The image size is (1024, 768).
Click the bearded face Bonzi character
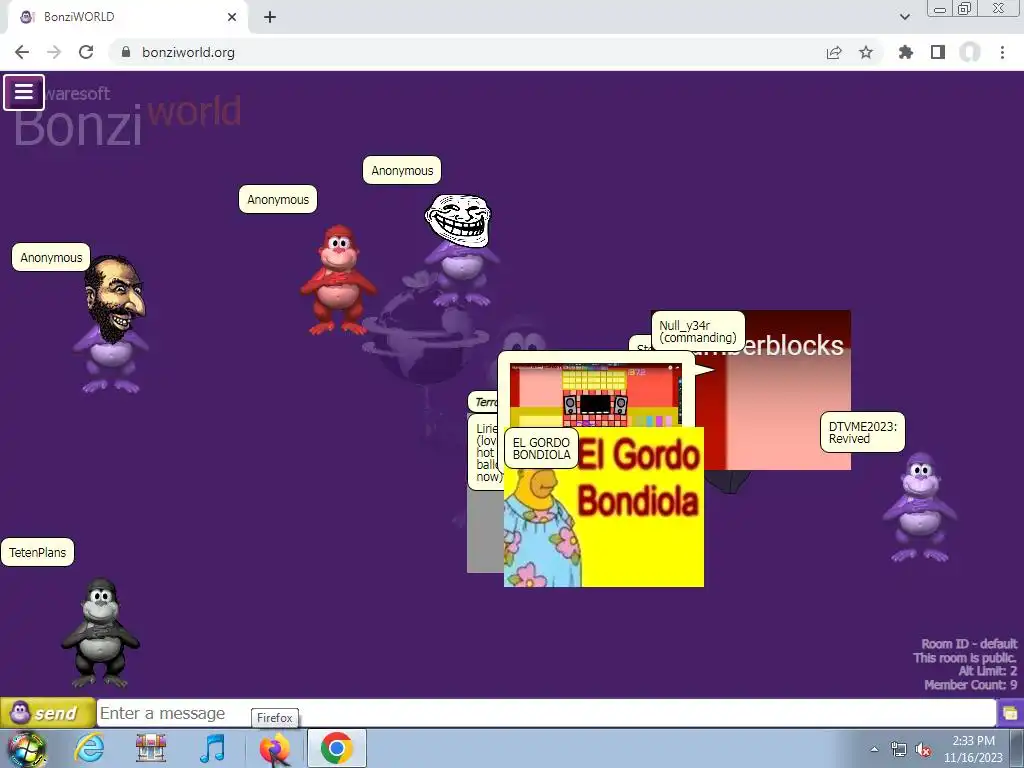(x=112, y=323)
